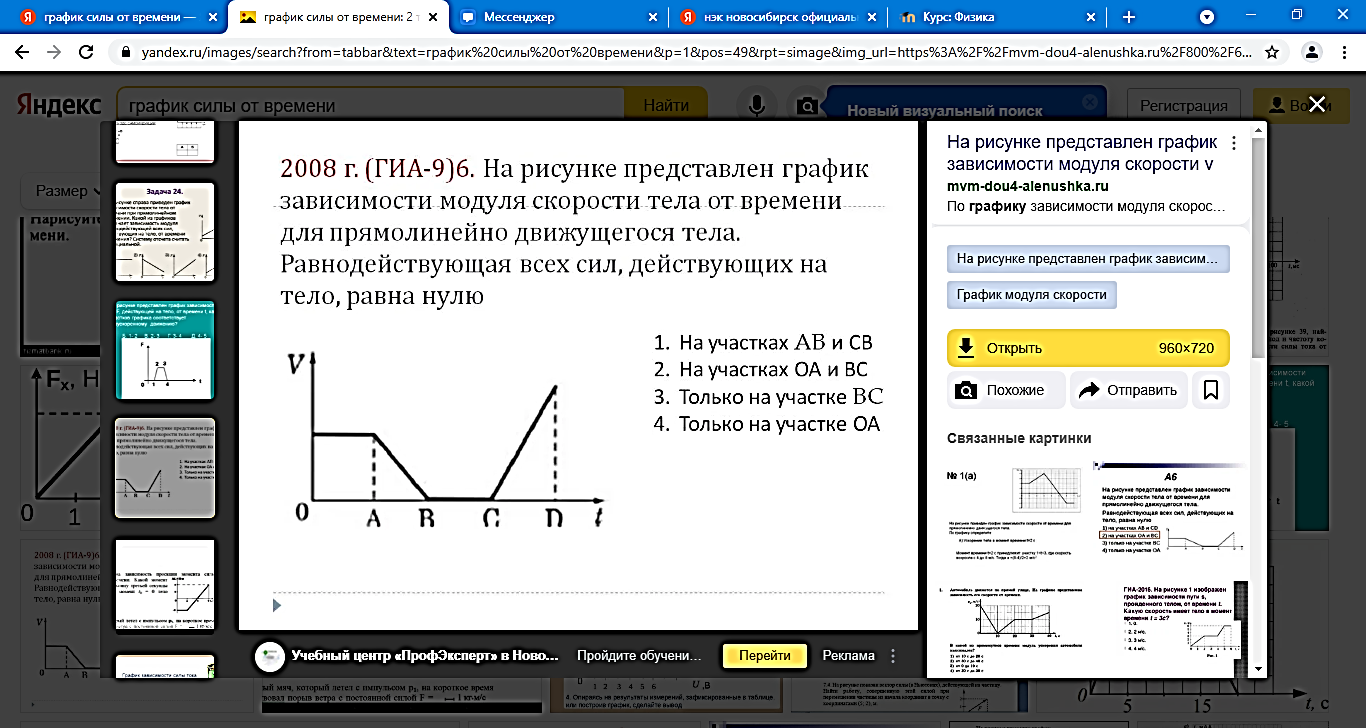Open the mvm-dou4-alenushka.ru source link
Screen dimensions: 1366x728
1028,186
